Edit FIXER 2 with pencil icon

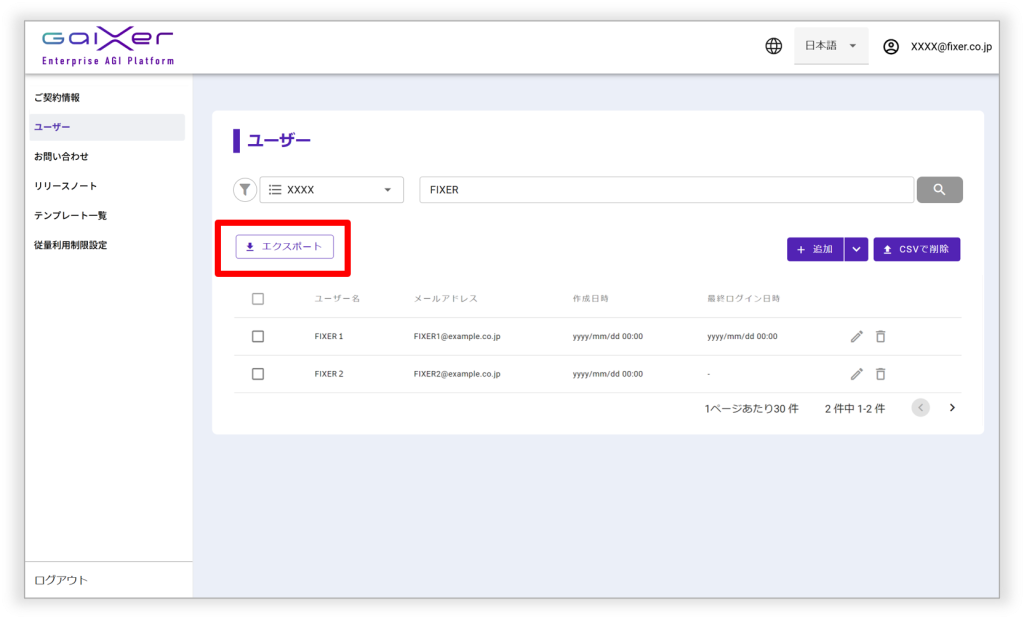coord(856,374)
